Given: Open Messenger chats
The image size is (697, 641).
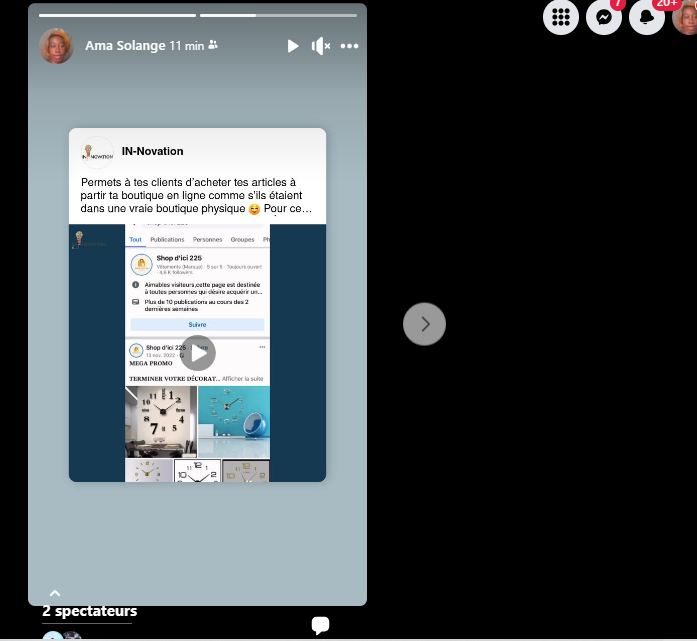Looking at the screenshot, I should pos(604,17).
